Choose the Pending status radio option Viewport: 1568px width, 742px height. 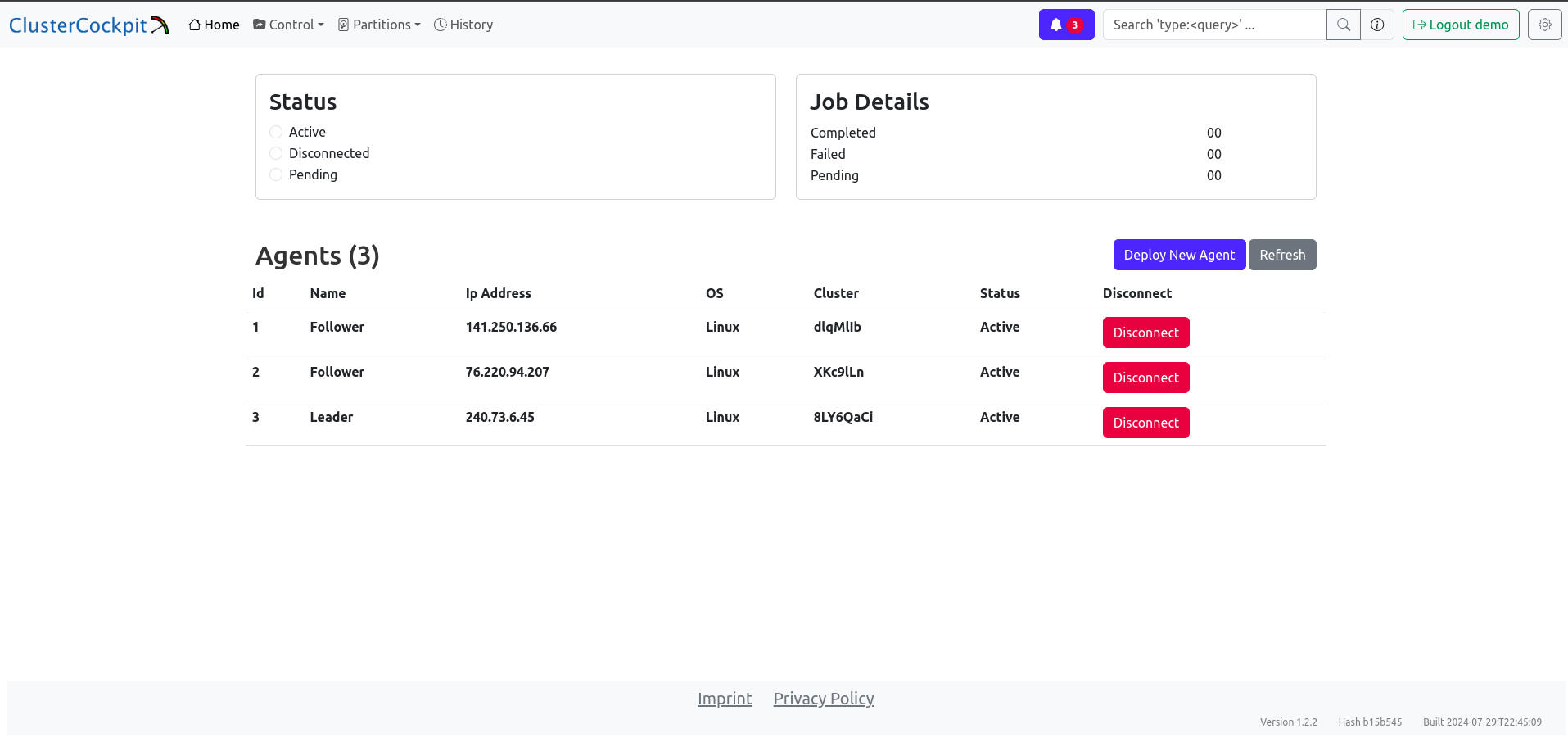point(276,174)
